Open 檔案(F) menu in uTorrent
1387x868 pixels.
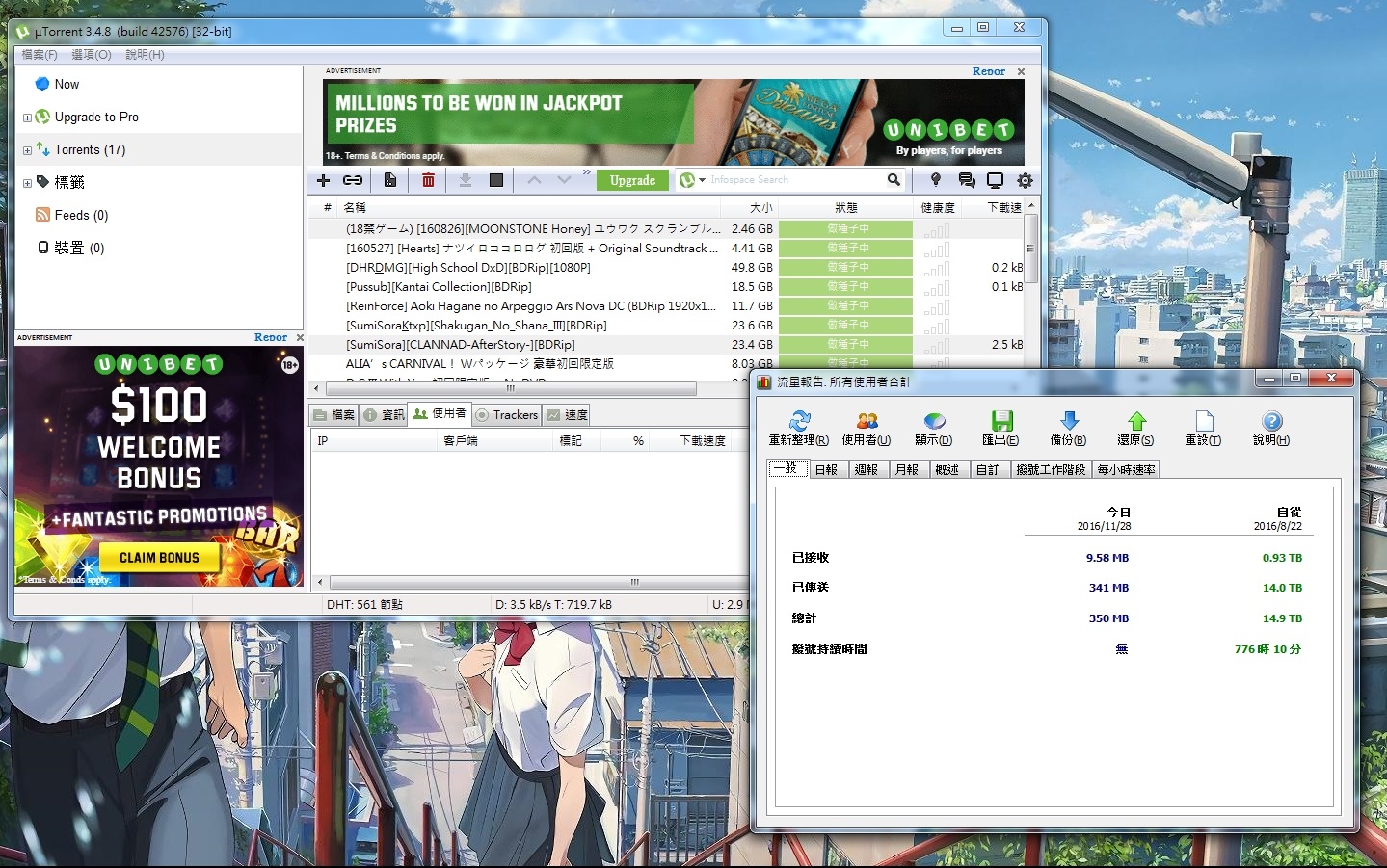pyautogui.click(x=40, y=55)
